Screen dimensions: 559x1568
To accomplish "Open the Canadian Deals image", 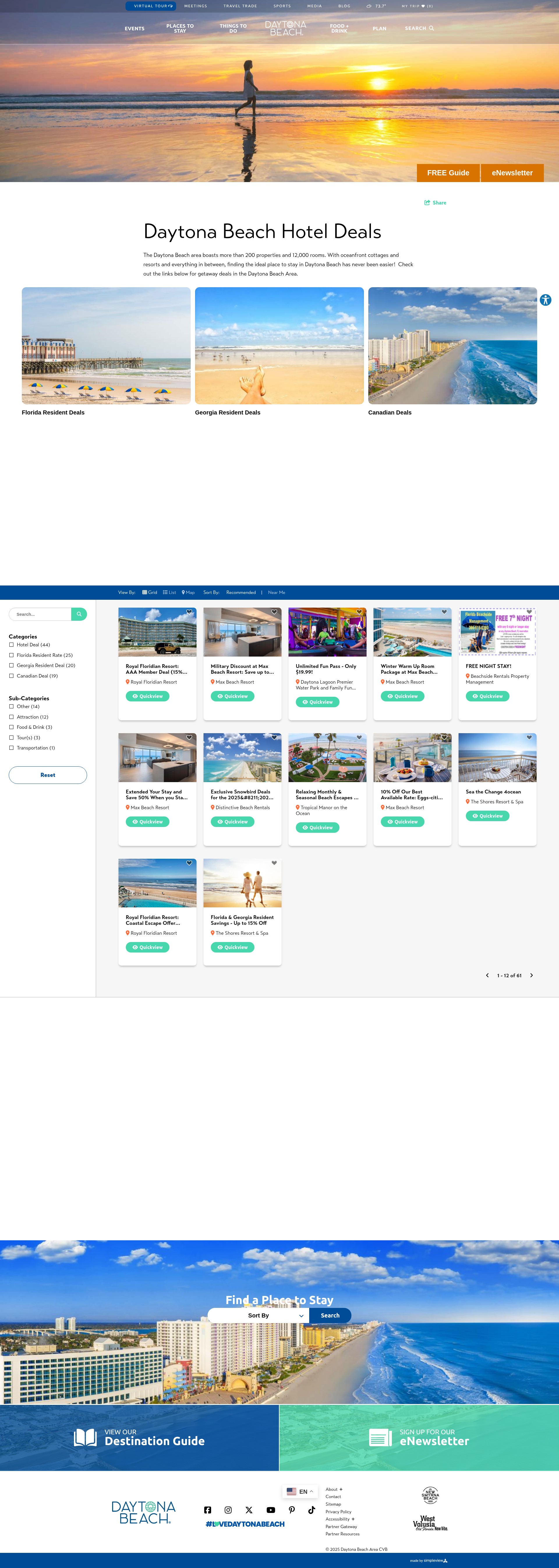I will pyautogui.click(x=452, y=346).
